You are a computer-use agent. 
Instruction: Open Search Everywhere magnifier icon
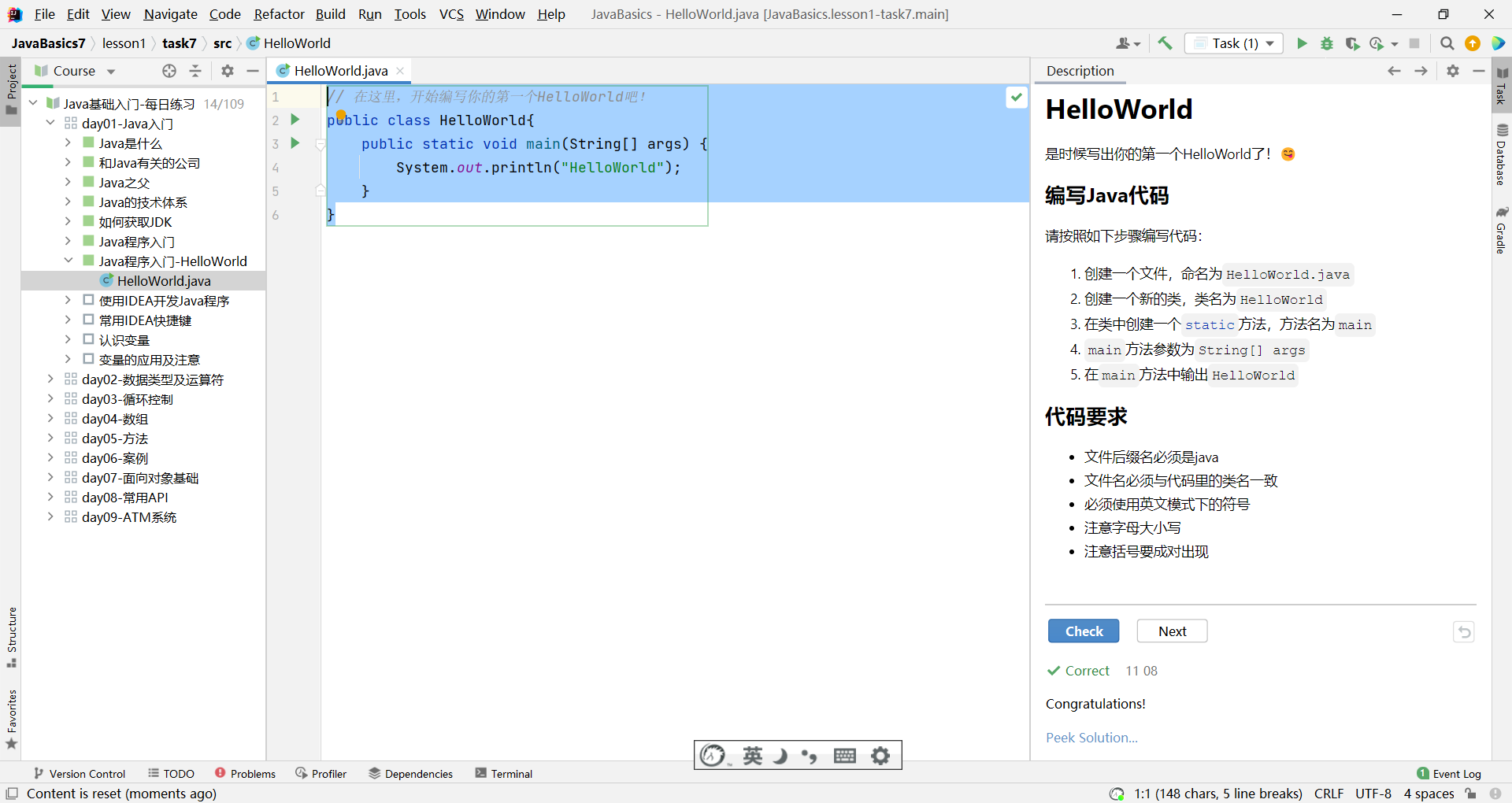point(1447,43)
